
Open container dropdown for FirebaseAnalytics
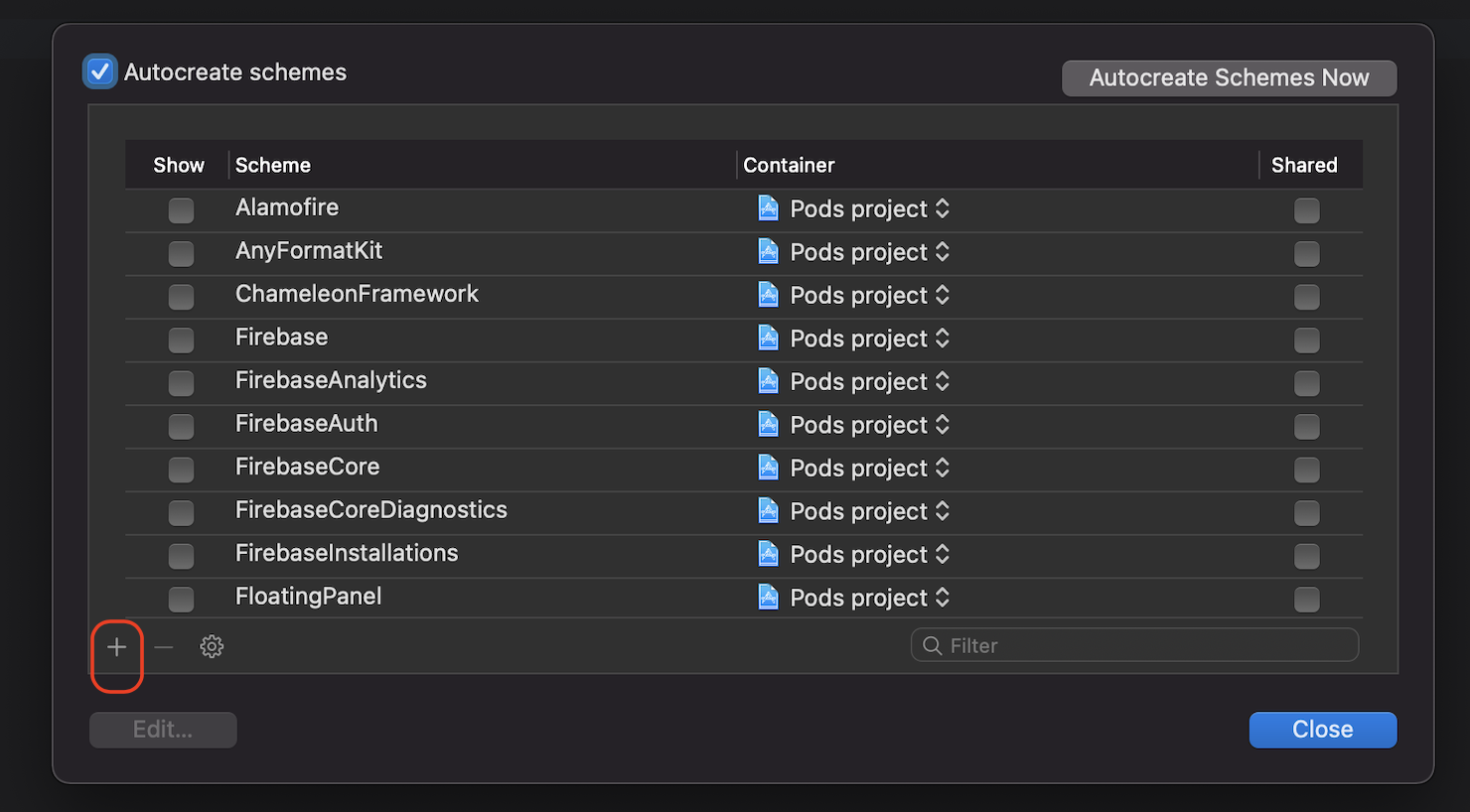click(854, 381)
